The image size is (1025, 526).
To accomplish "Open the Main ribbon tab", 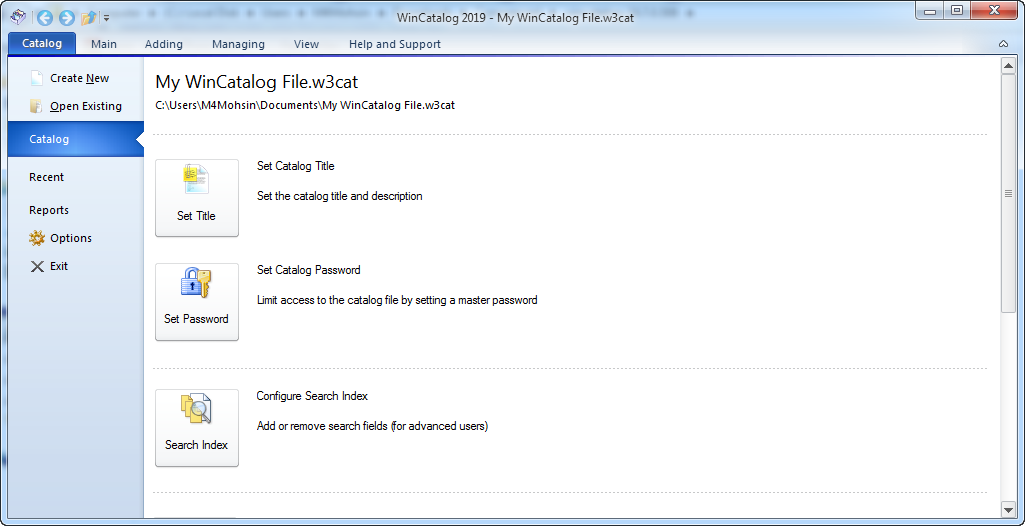I will (x=104, y=44).
